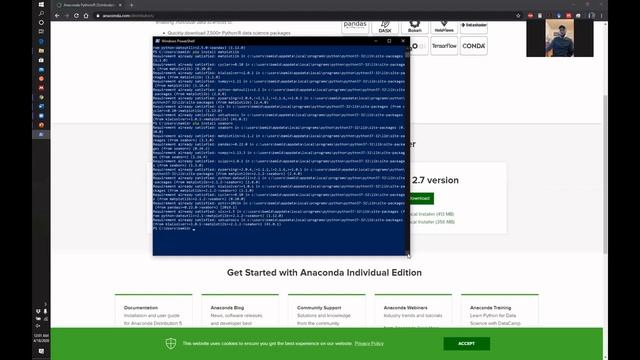Click the blue extension icon in toolbar

coord(559,16)
